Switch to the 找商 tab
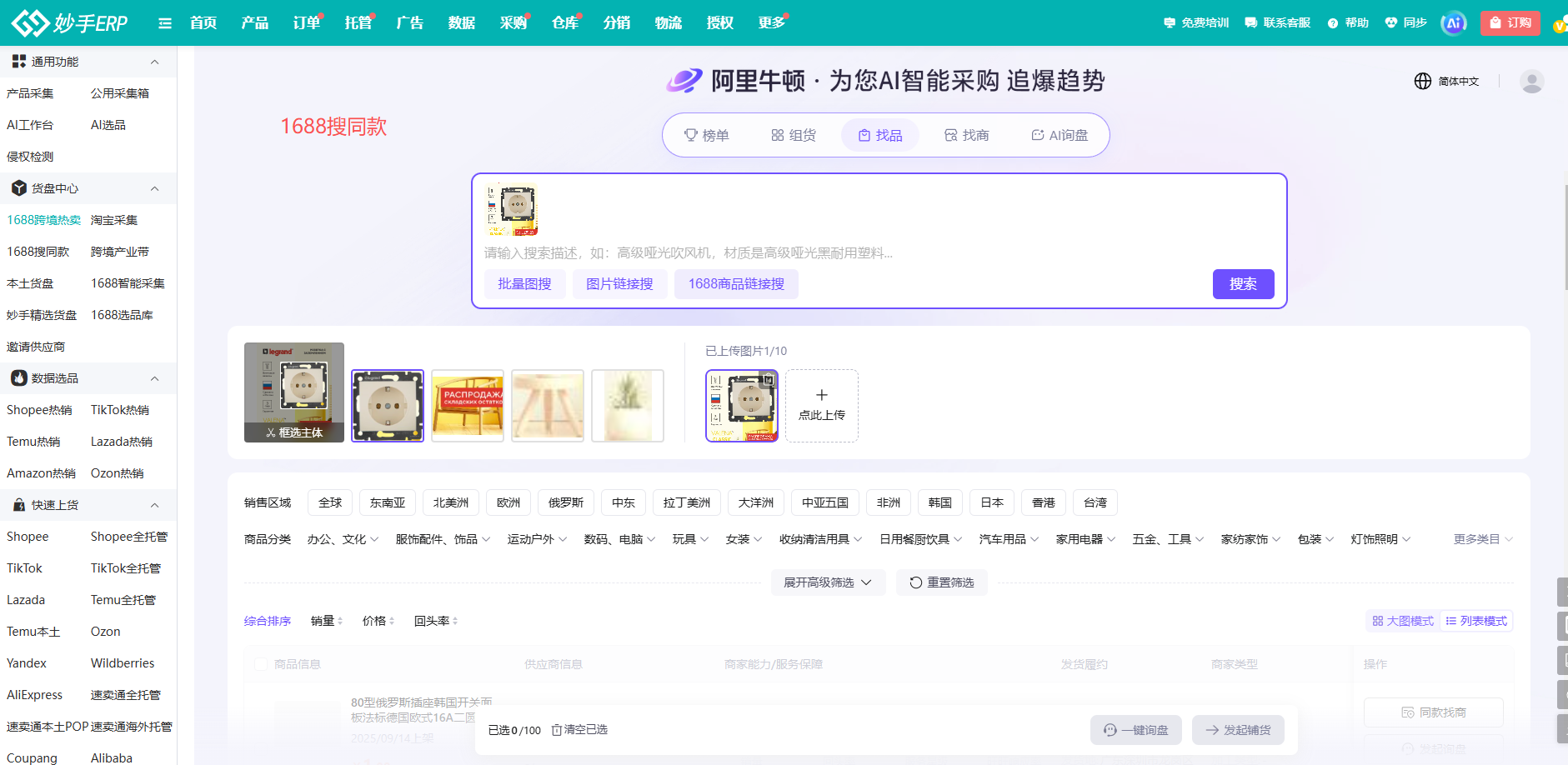 click(x=966, y=135)
